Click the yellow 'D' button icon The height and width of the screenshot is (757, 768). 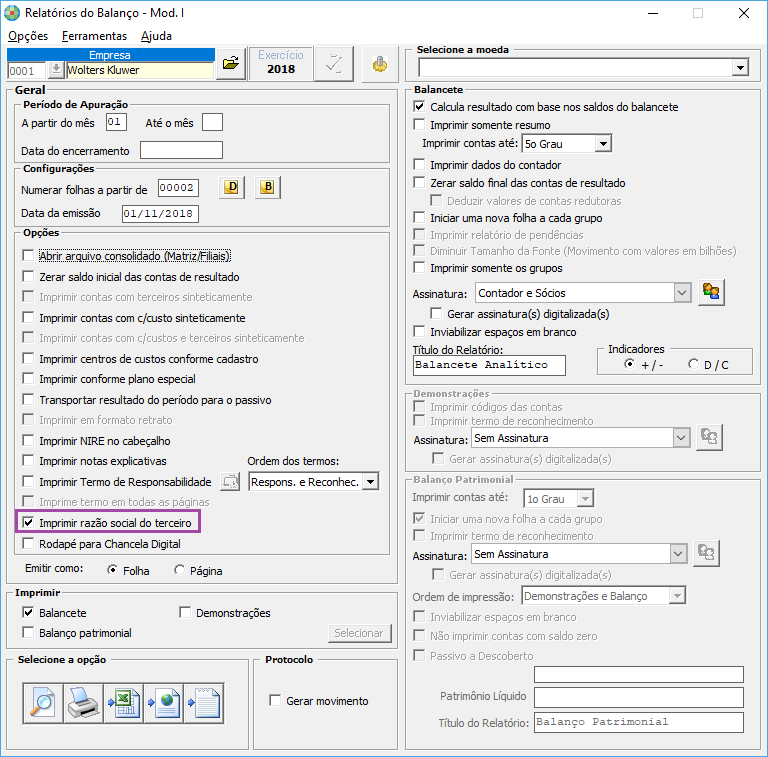point(232,188)
